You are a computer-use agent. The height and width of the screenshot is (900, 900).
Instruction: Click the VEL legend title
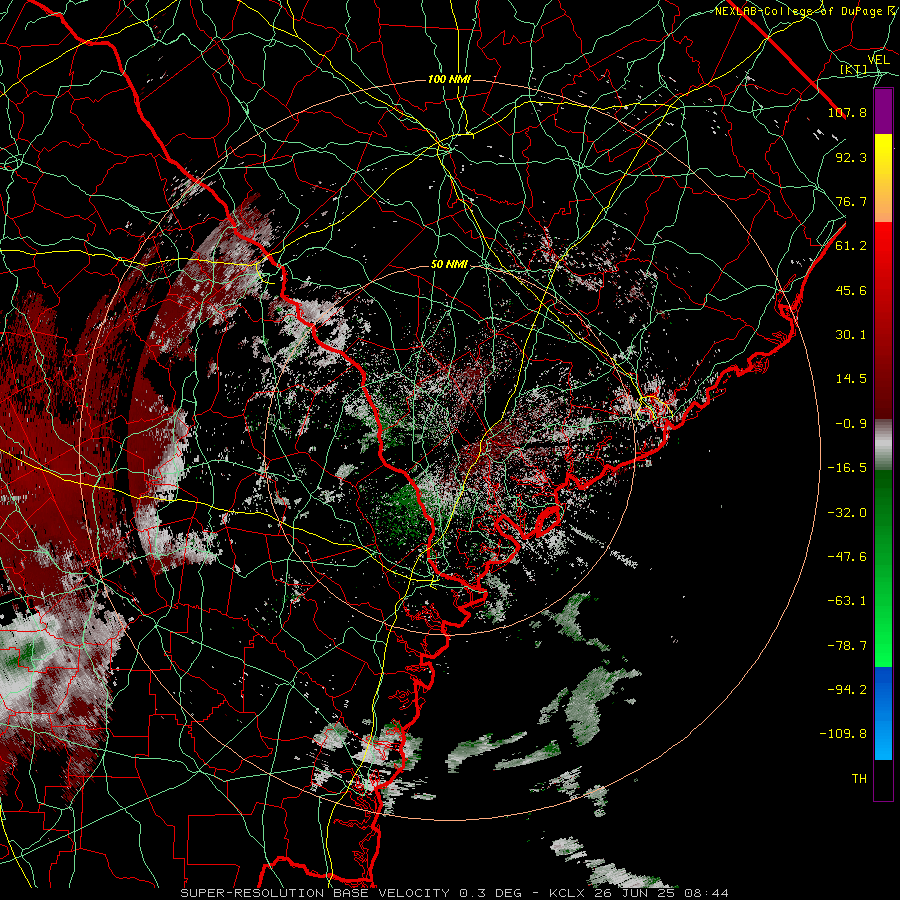coord(879,60)
